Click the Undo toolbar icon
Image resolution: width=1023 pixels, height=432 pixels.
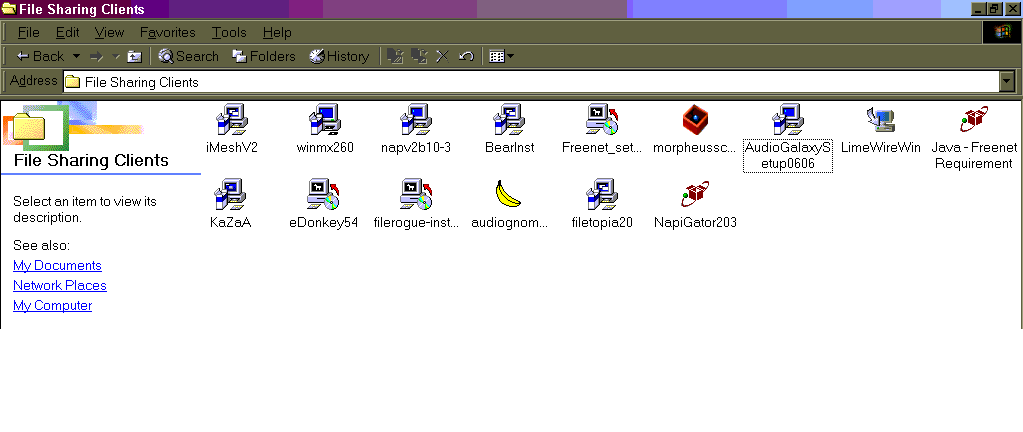click(x=466, y=56)
